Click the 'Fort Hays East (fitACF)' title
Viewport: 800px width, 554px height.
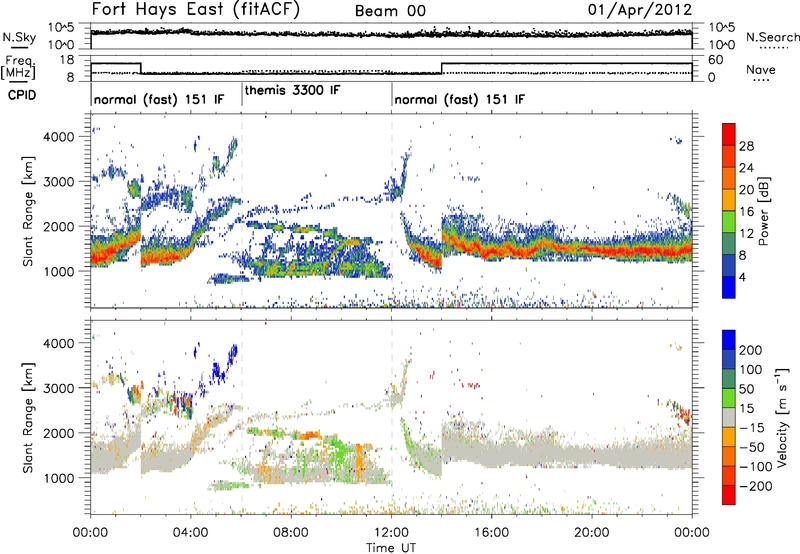[196, 10]
